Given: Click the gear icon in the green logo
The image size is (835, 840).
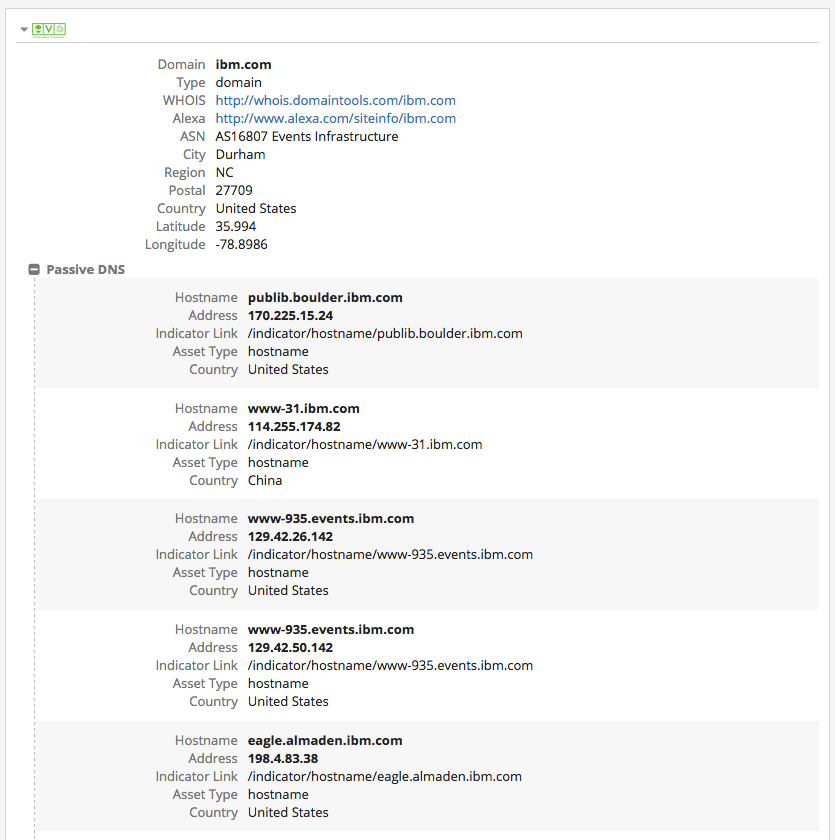Looking at the screenshot, I should click(x=60, y=30).
